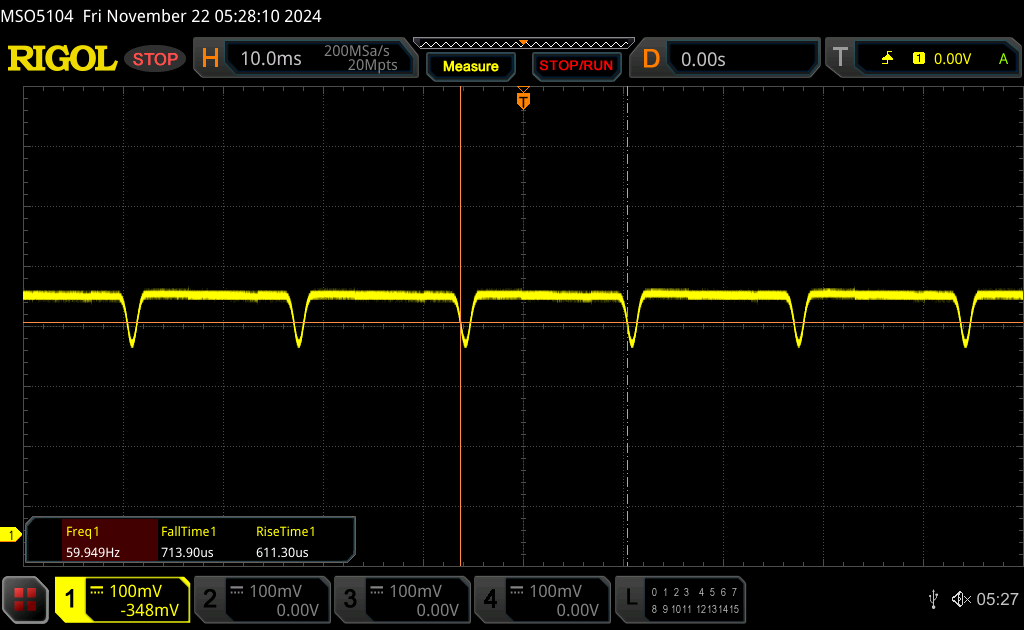
Task: Toggle channel 1 number button
Action: pos(70,599)
